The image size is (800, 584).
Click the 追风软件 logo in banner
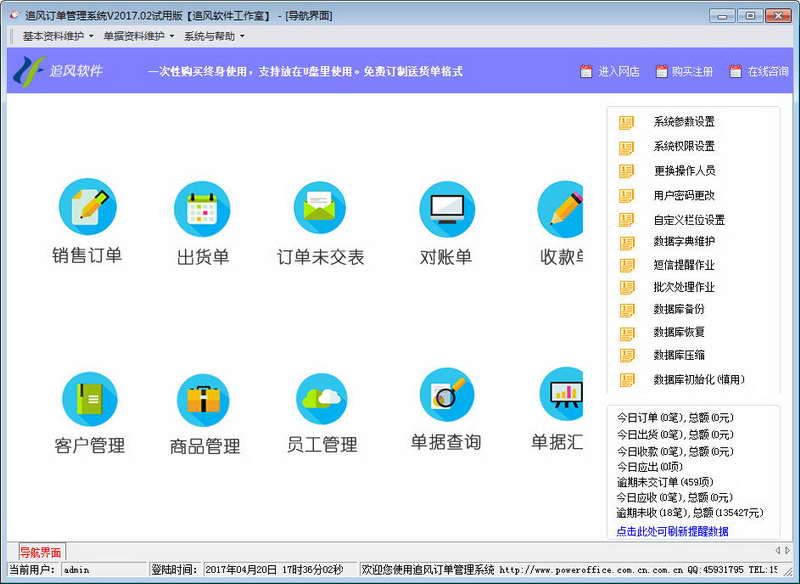57,71
